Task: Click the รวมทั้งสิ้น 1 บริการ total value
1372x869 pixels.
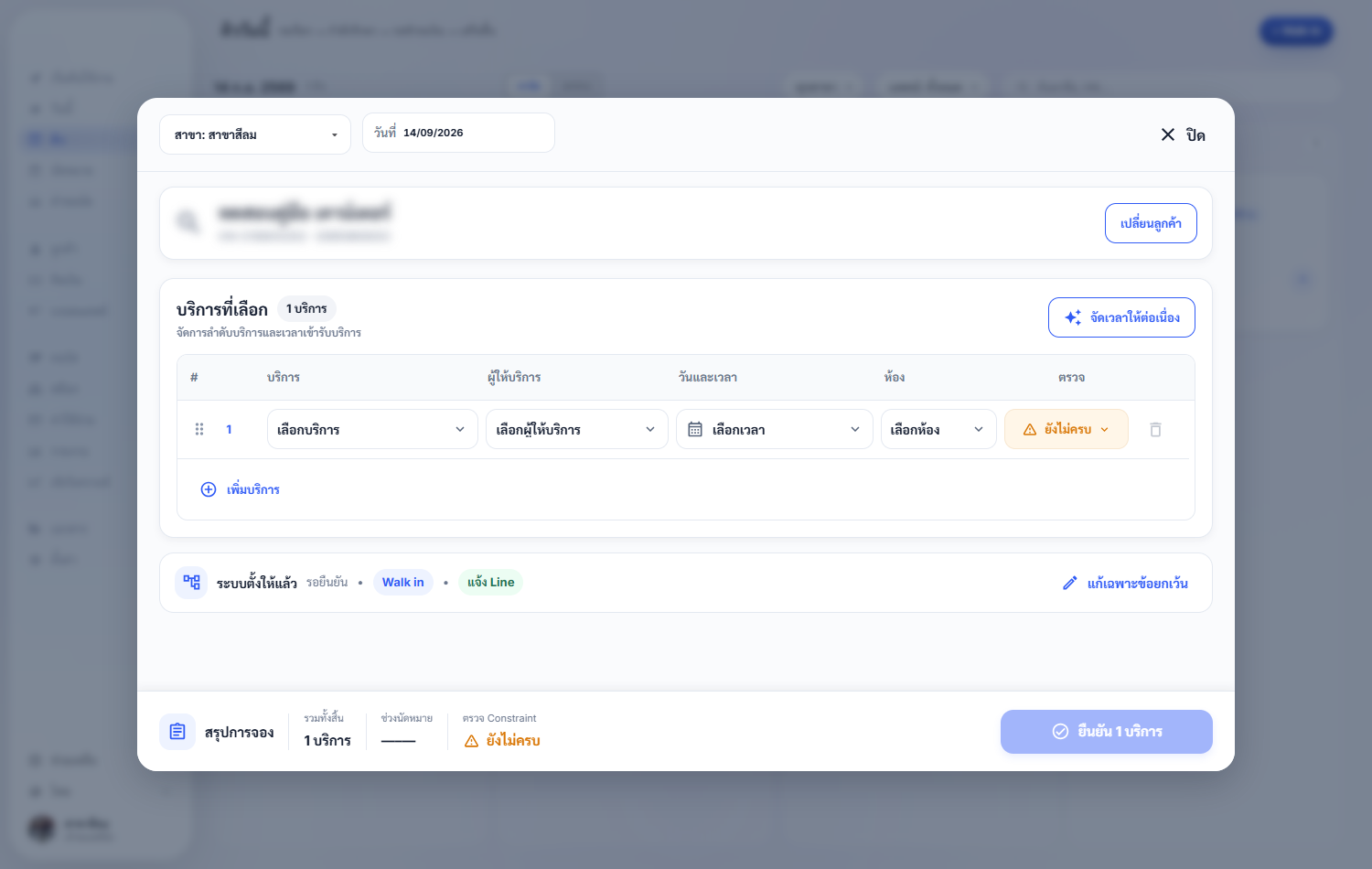Action: pos(327,741)
